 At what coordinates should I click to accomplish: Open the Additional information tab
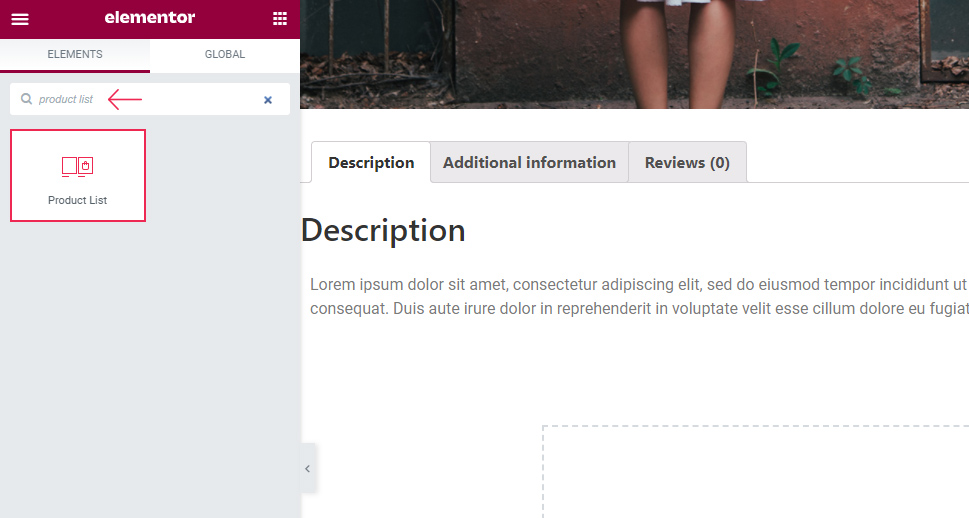[530, 163]
